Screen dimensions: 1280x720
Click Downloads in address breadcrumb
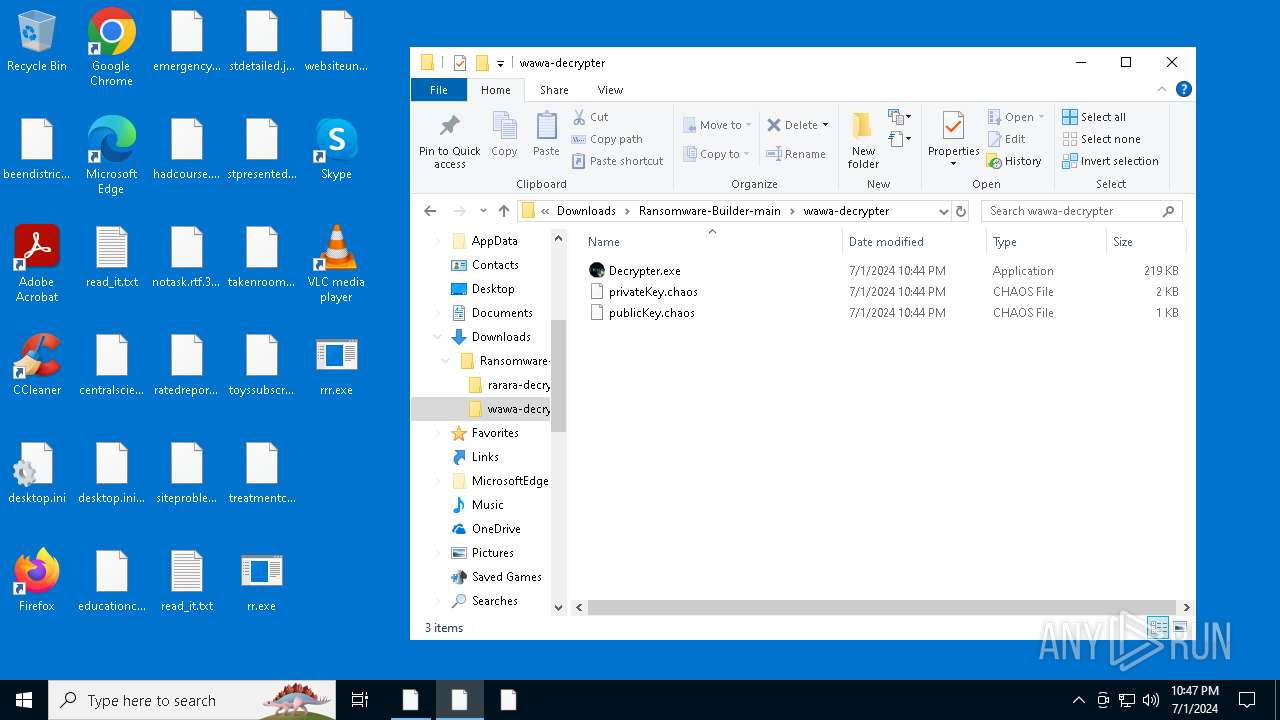586,211
